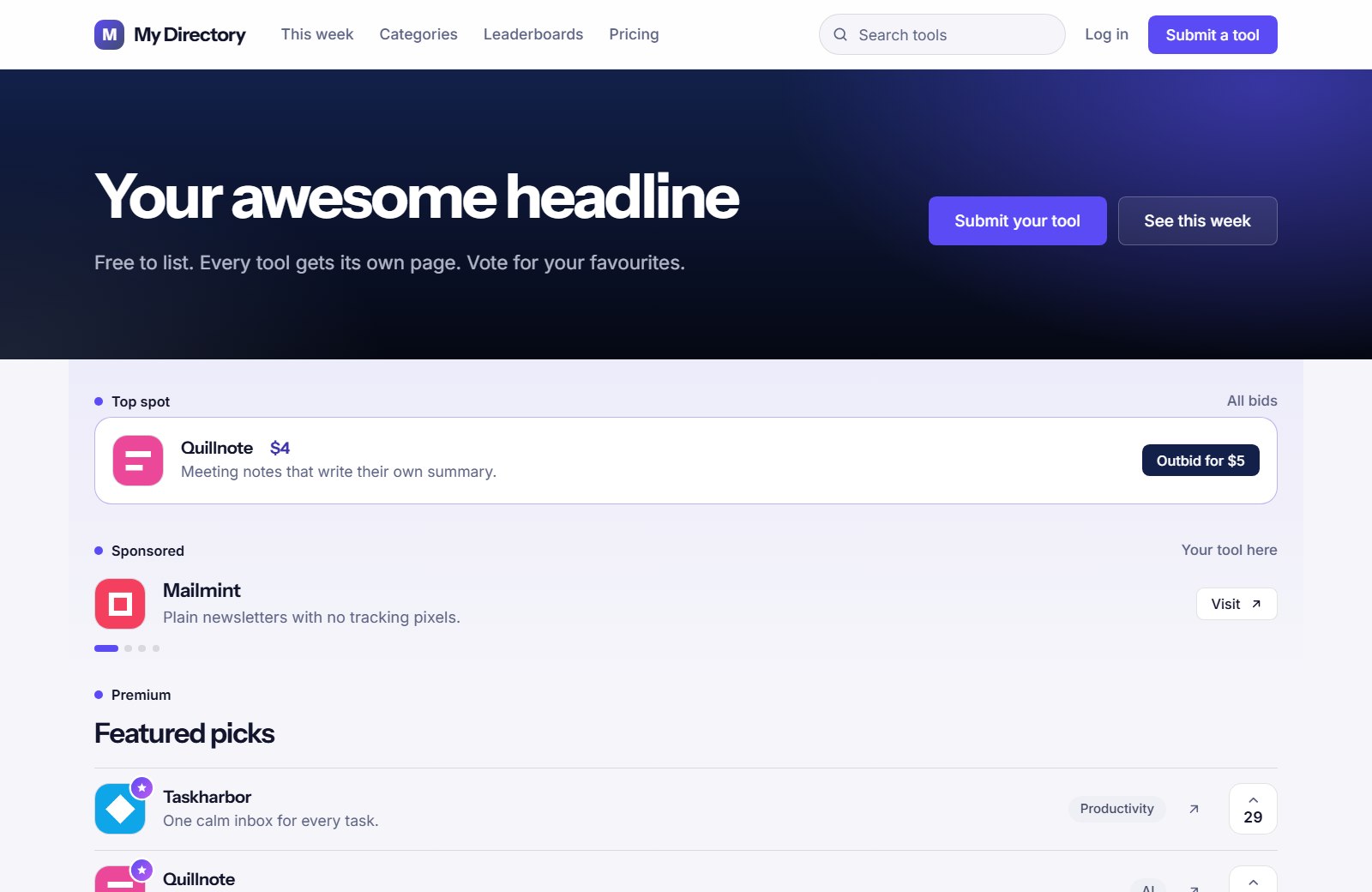Click Submit your tool hero button
This screenshot has width=1372, height=892.
pos(1018,221)
